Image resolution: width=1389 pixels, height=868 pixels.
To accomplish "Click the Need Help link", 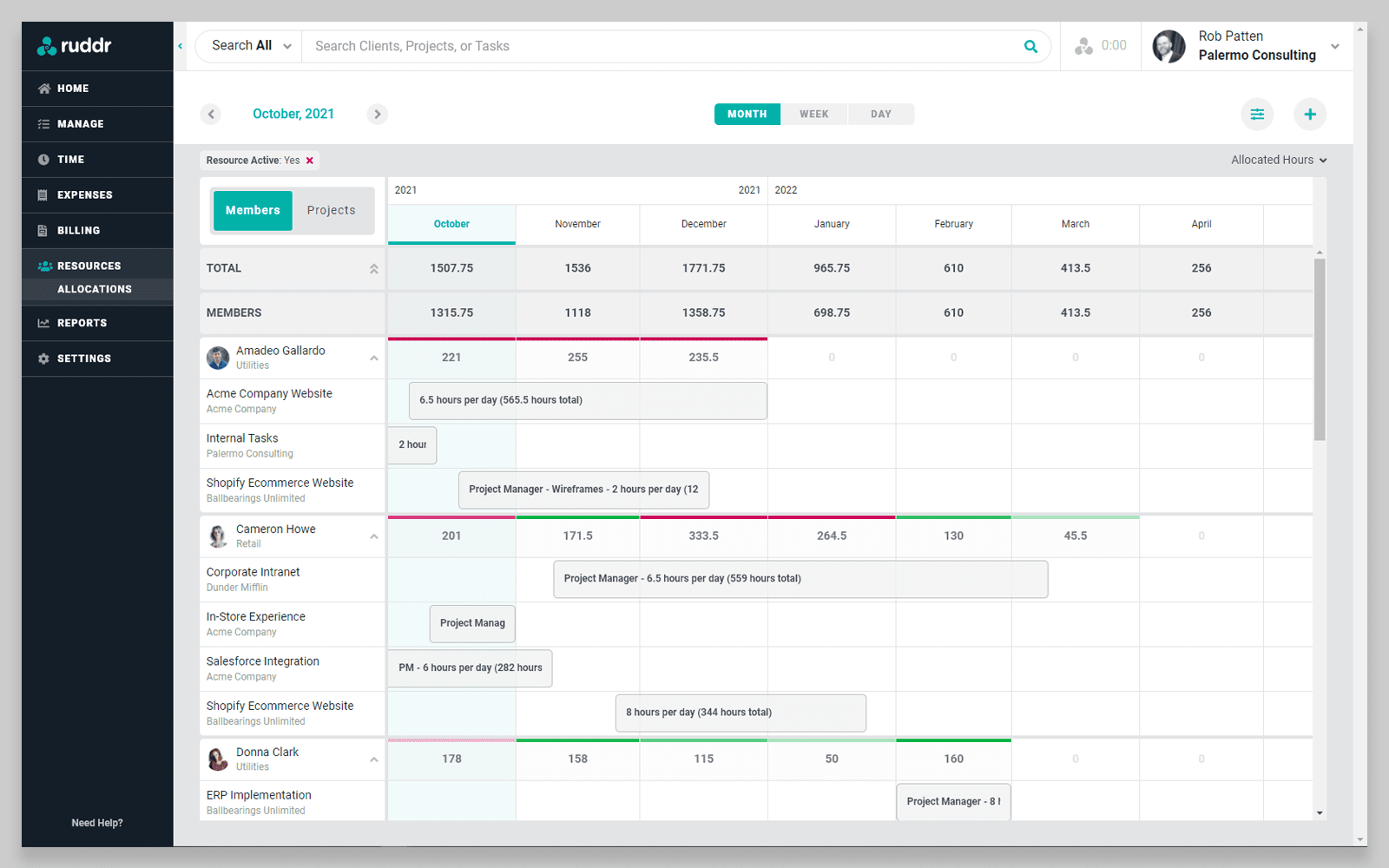I will click(96, 822).
